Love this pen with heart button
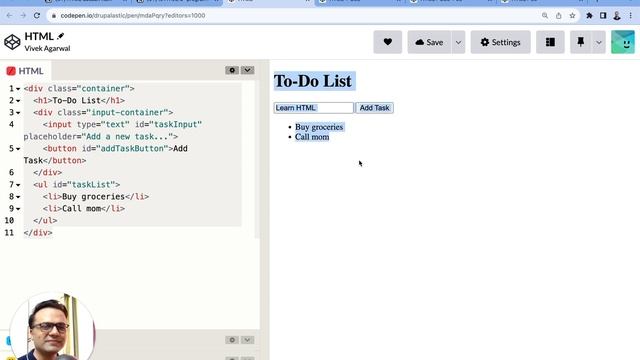Image resolution: width=640 pixels, height=360 pixels. [x=388, y=42]
